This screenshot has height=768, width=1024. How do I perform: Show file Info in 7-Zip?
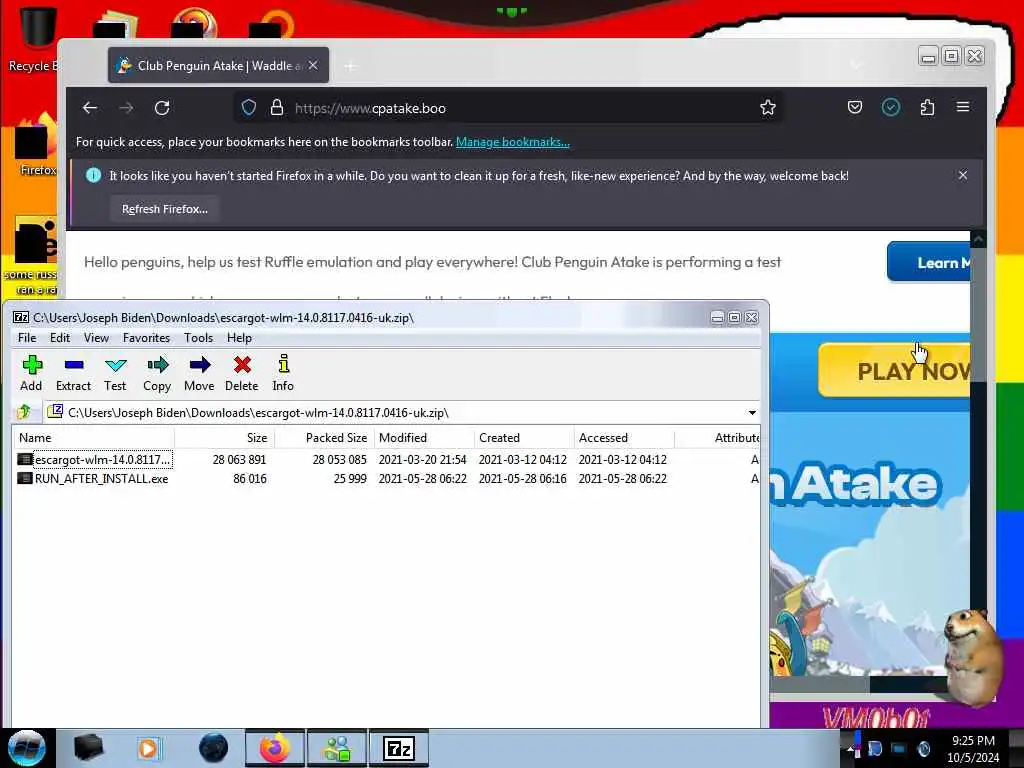coord(283,374)
